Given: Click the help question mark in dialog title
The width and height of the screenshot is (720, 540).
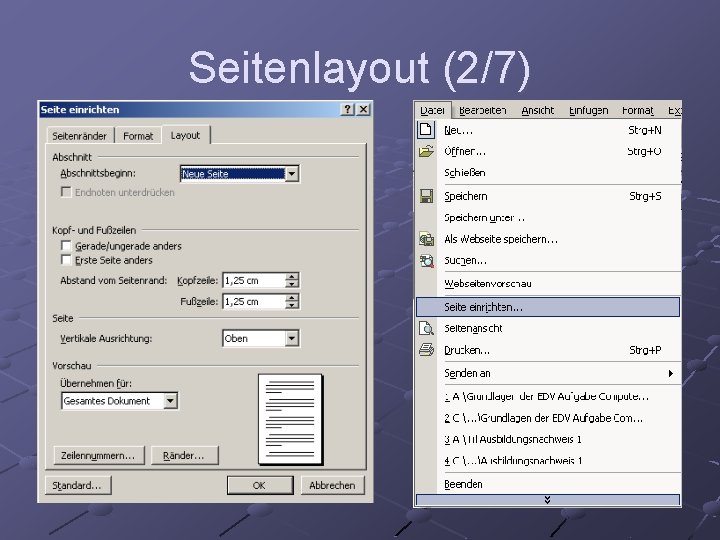Looking at the screenshot, I should (348, 109).
